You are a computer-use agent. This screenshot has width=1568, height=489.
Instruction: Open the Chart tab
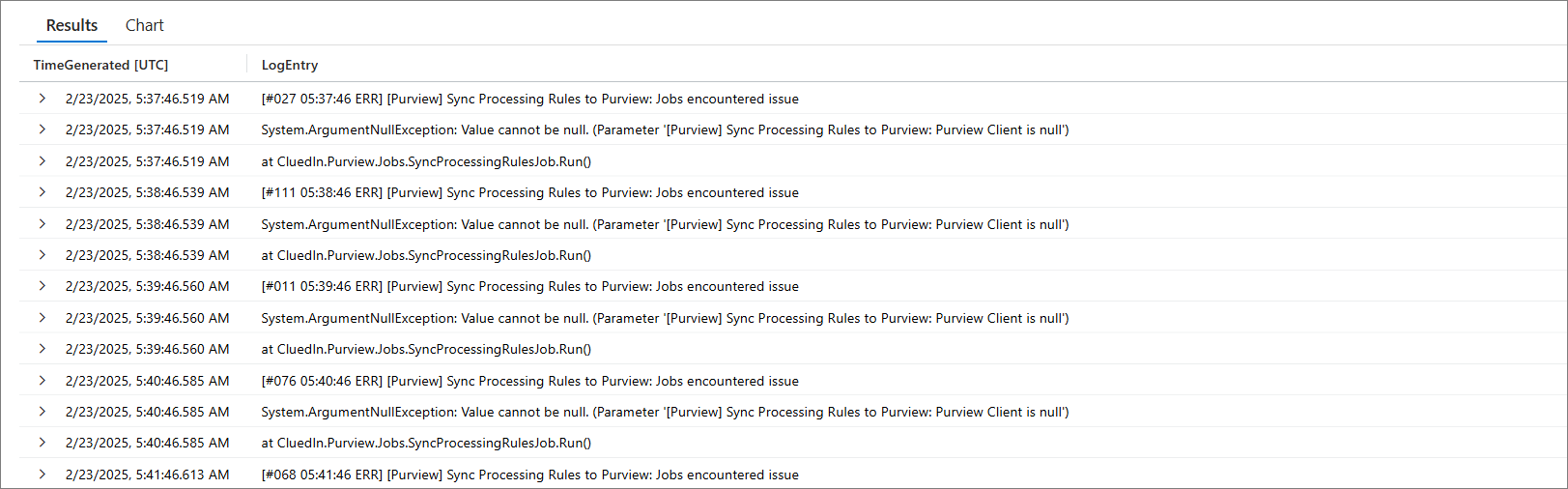[145, 25]
